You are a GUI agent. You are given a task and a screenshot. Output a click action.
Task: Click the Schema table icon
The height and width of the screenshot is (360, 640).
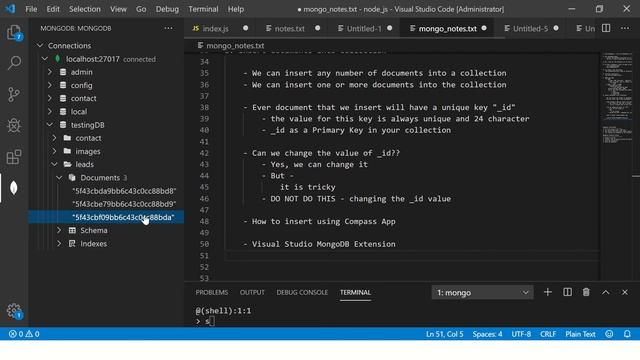(72, 230)
